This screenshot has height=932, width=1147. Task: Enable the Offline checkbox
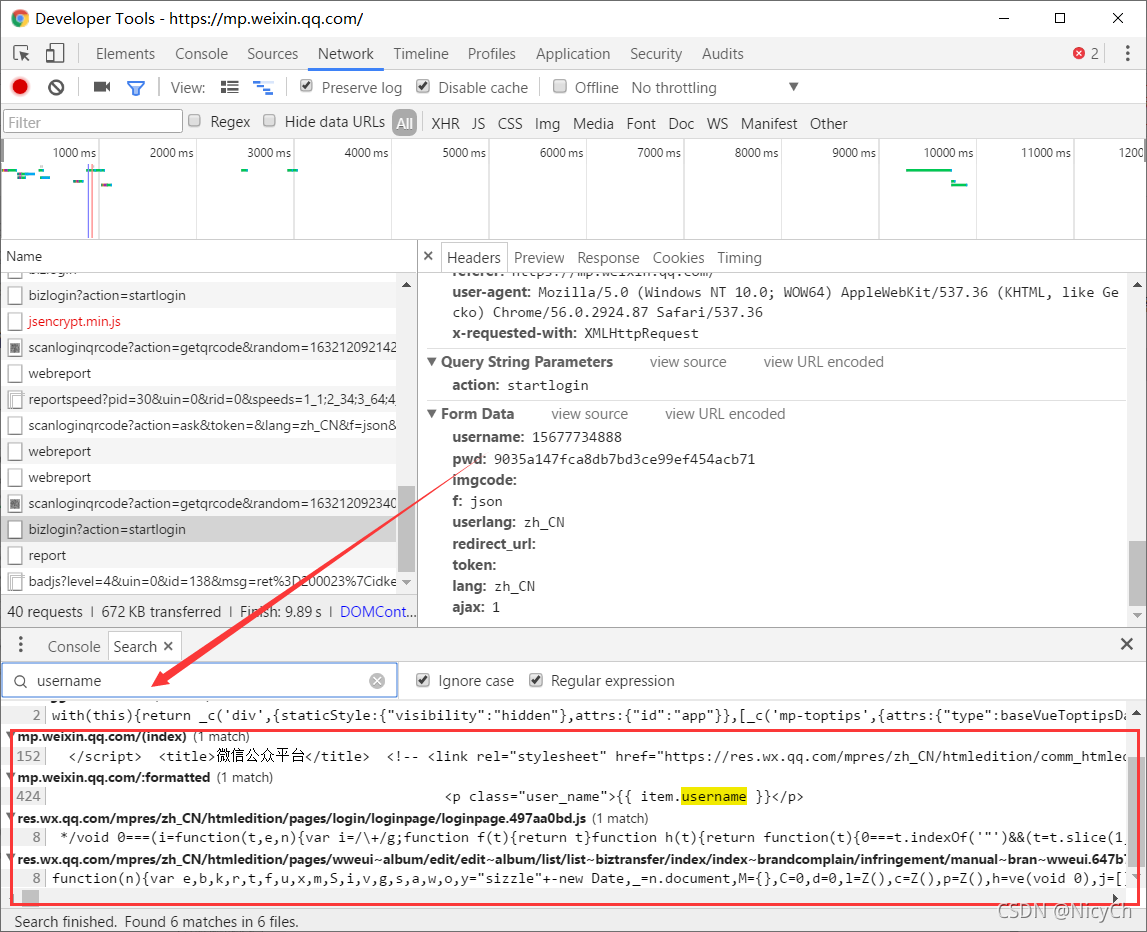[560, 86]
